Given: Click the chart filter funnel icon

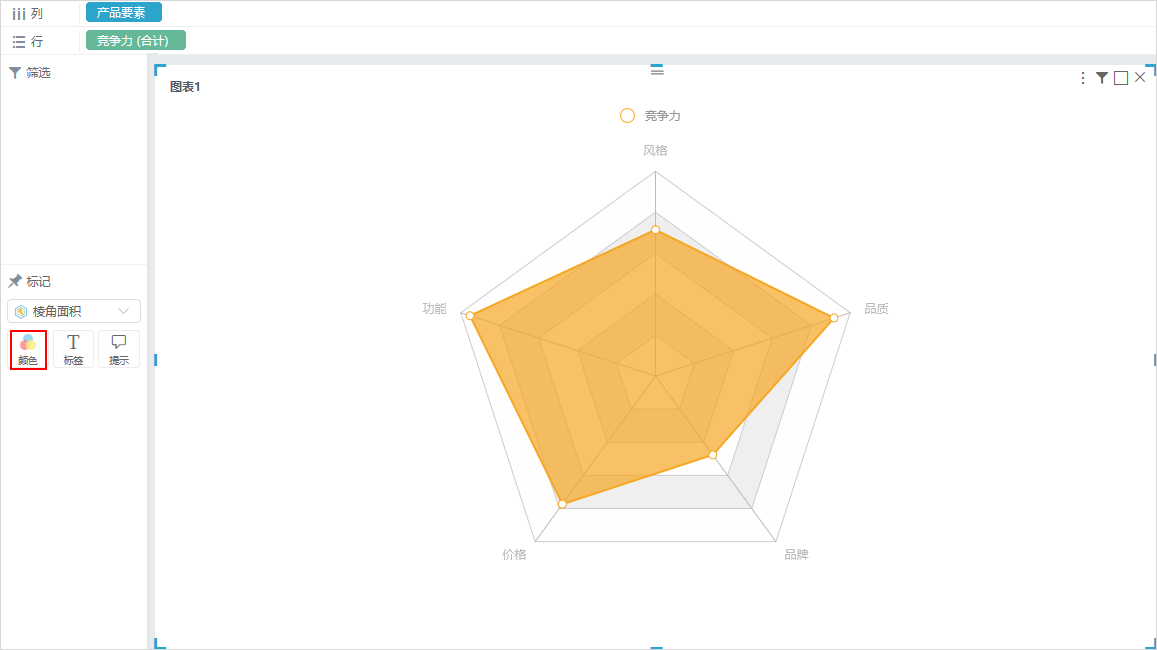Looking at the screenshot, I should (1102, 77).
